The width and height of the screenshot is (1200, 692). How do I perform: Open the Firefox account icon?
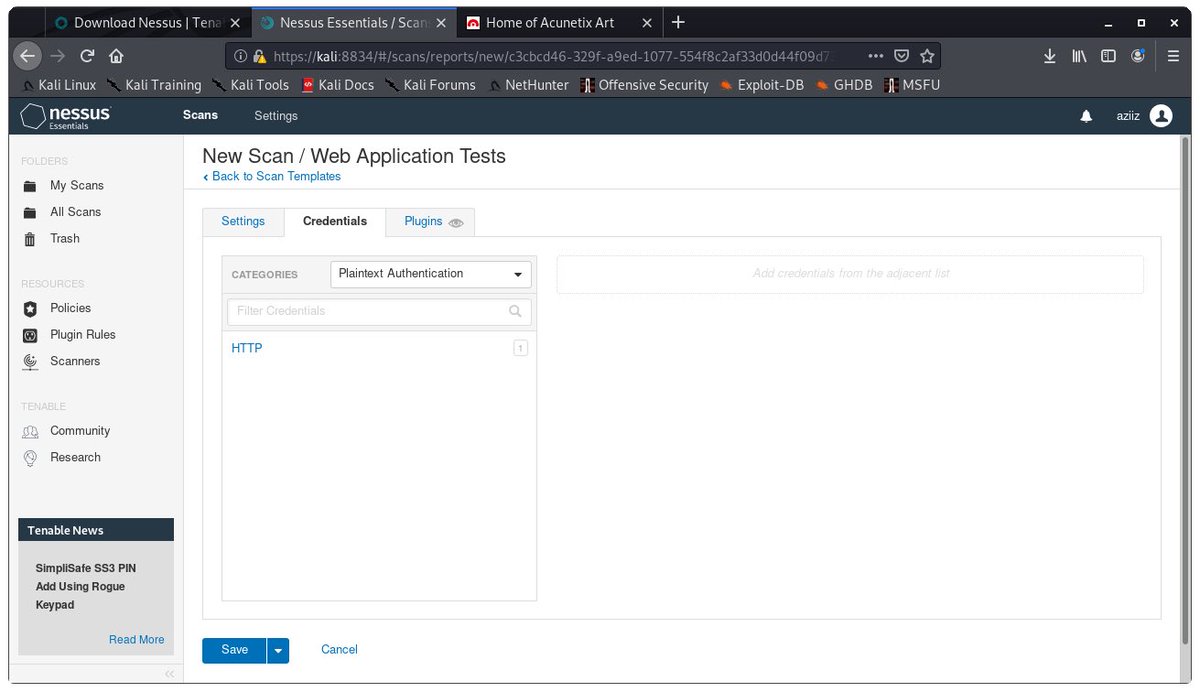point(1138,56)
